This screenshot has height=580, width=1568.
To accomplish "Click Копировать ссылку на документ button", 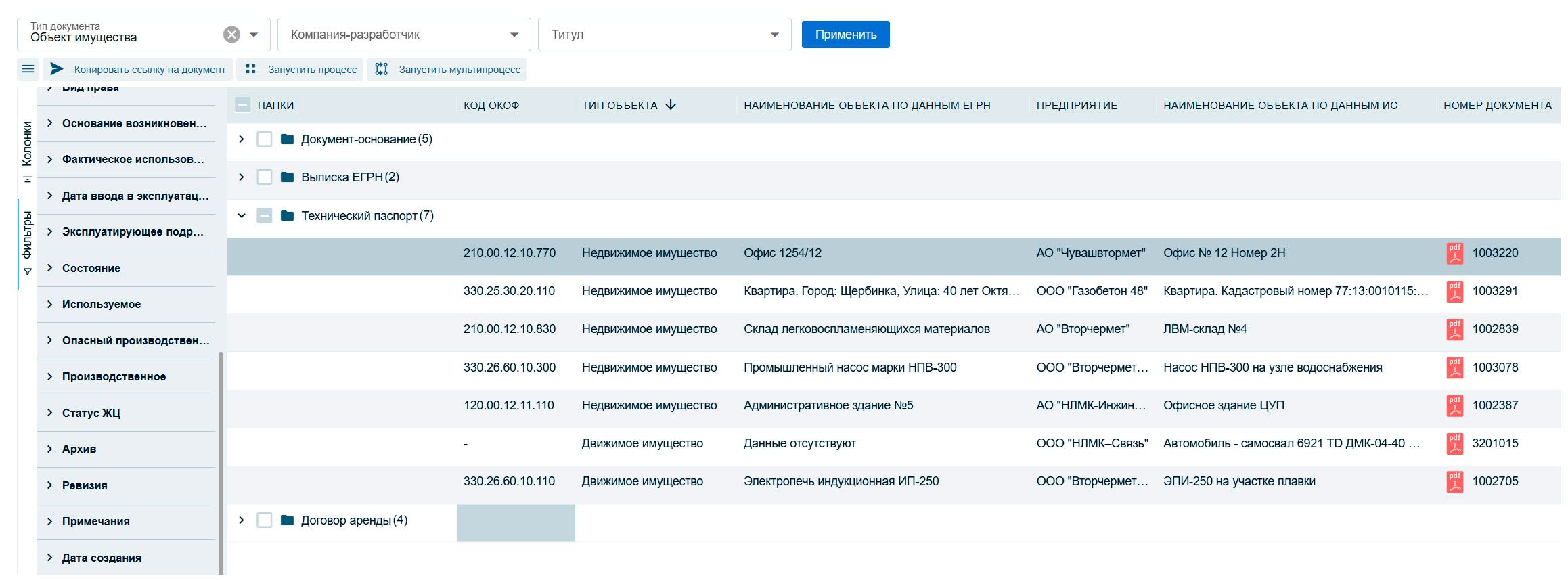I will coord(138,69).
